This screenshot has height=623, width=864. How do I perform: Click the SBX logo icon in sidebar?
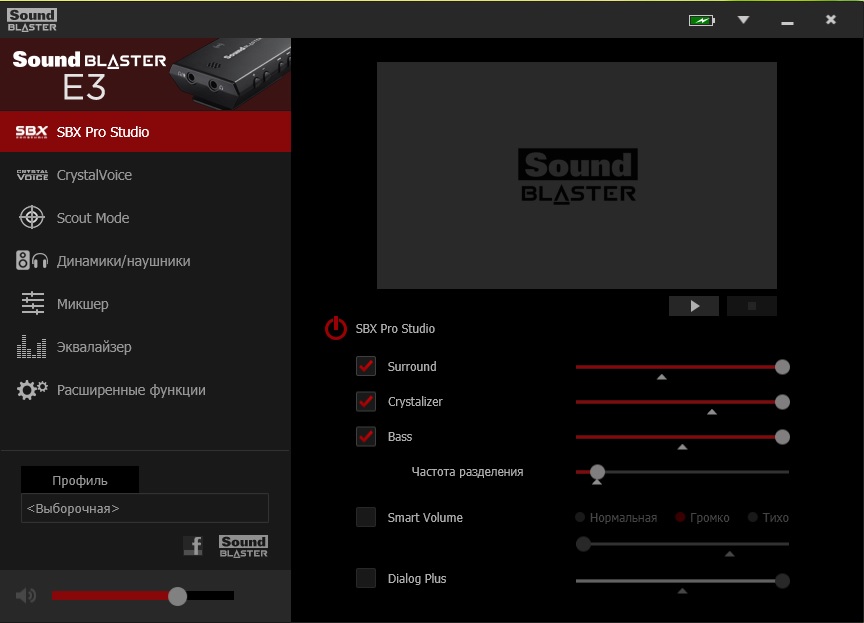click(x=31, y=132)
